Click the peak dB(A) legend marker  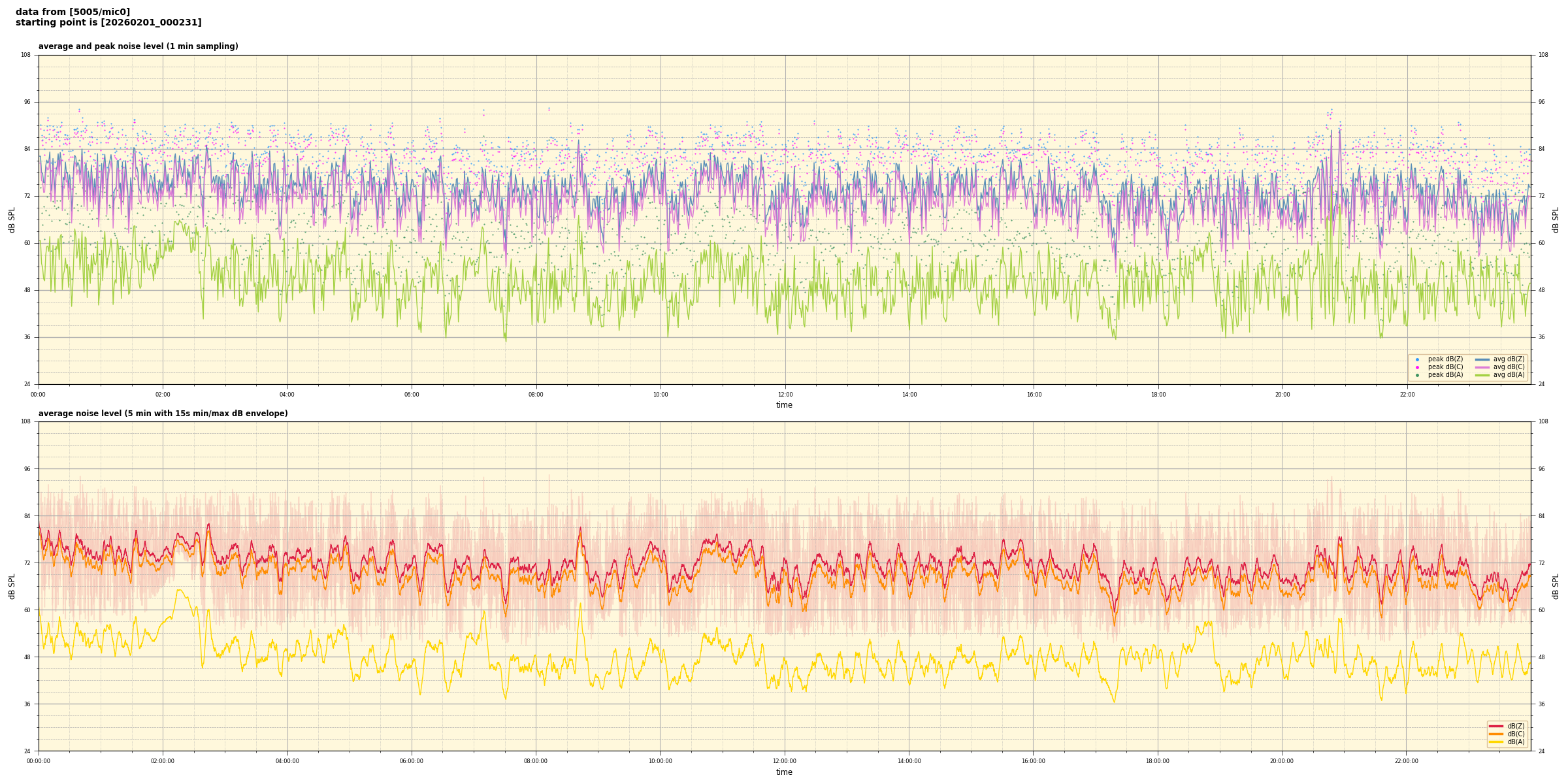point(1417,375)
